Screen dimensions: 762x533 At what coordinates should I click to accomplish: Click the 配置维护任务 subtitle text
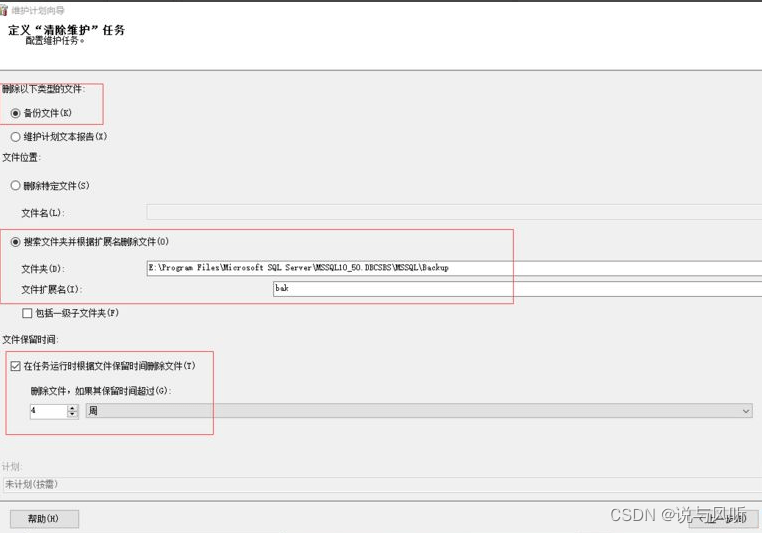coord(54,41)
